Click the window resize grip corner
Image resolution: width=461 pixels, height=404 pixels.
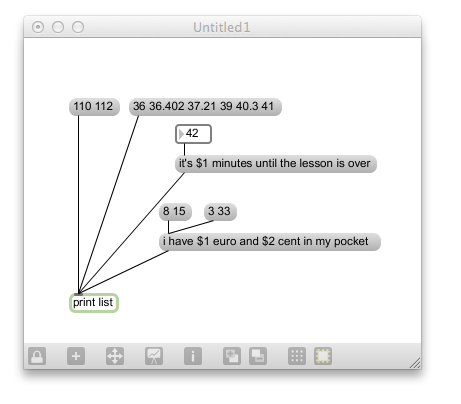[x=415, y=363]
